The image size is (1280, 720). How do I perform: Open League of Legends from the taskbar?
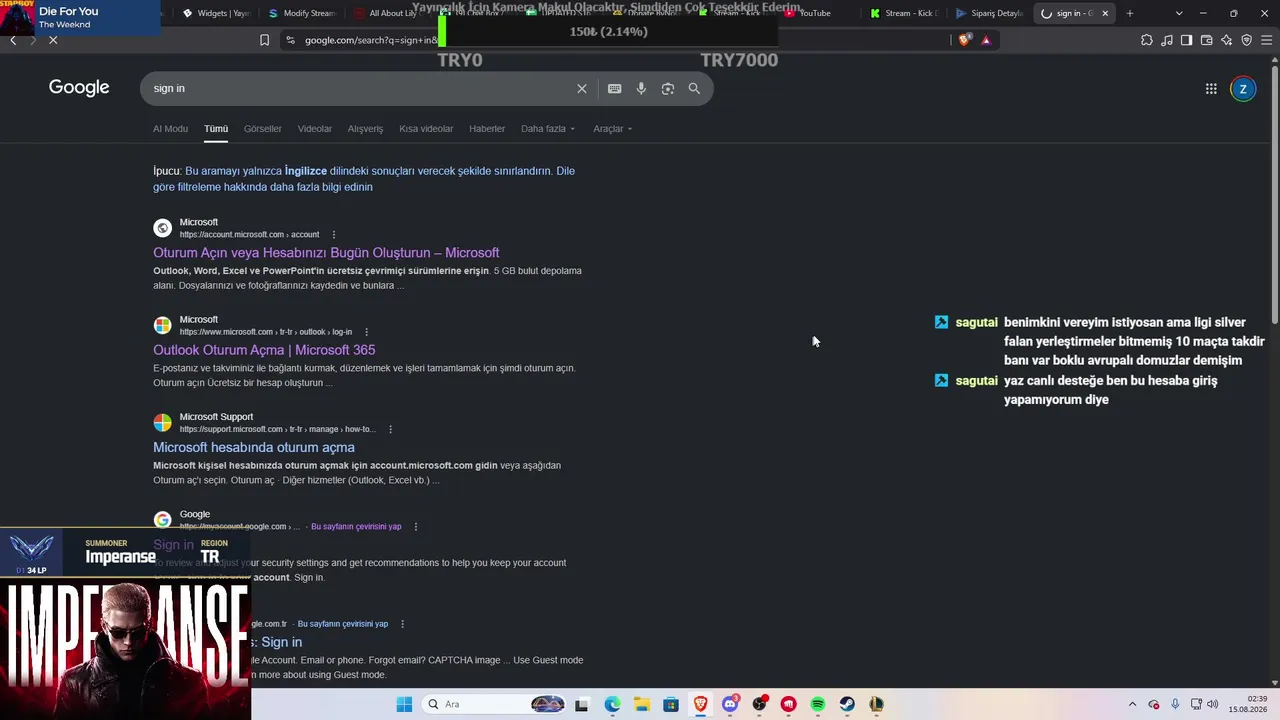pyautogui.click(x=876, y=704)
